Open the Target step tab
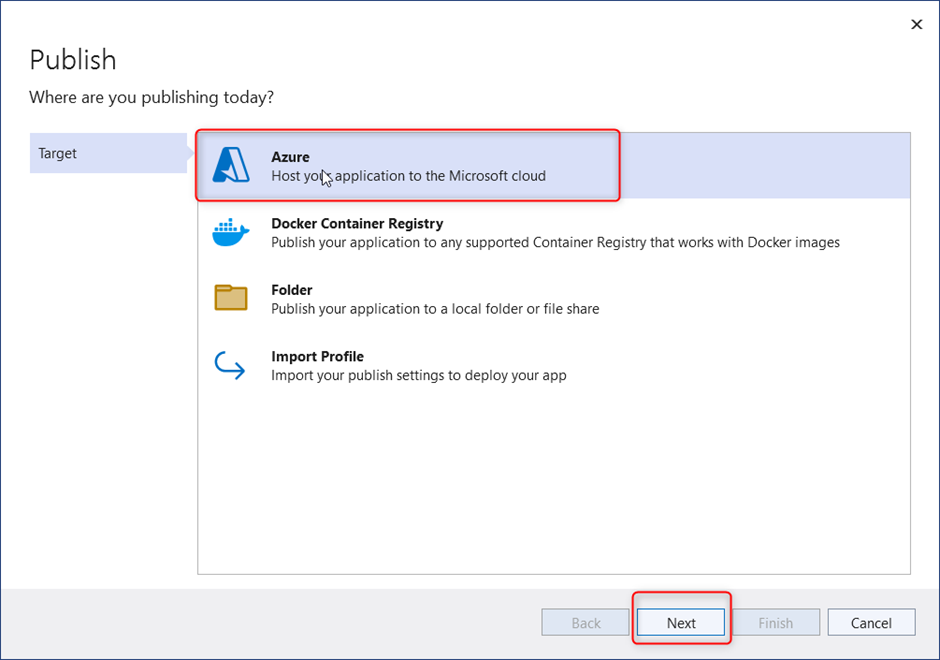The width and height of the screenshot is (940, 660). (x=109, y=153)
